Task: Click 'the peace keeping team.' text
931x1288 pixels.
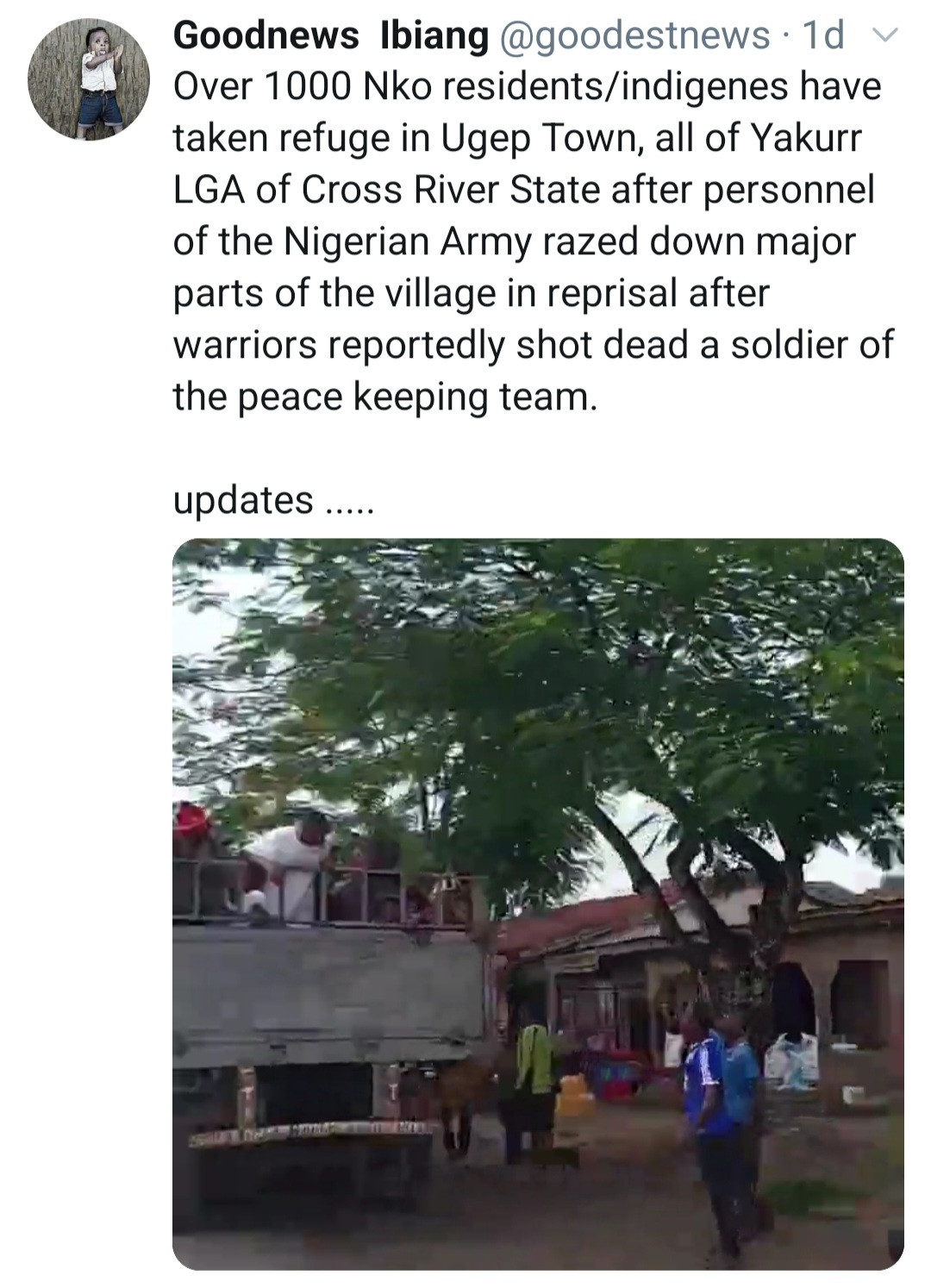Action: tap(384, 397)
